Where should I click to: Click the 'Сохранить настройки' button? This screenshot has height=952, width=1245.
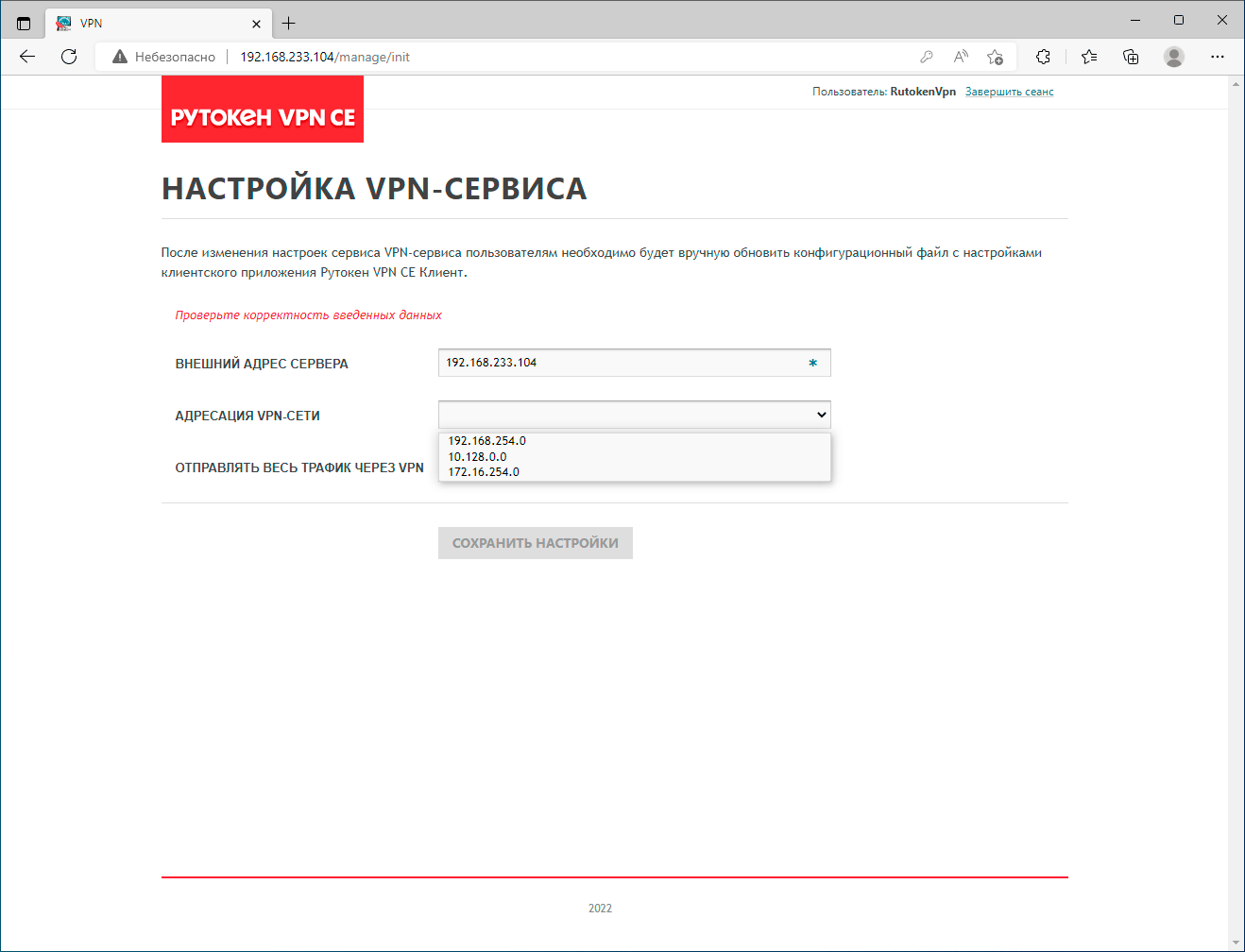click(536, 543)
